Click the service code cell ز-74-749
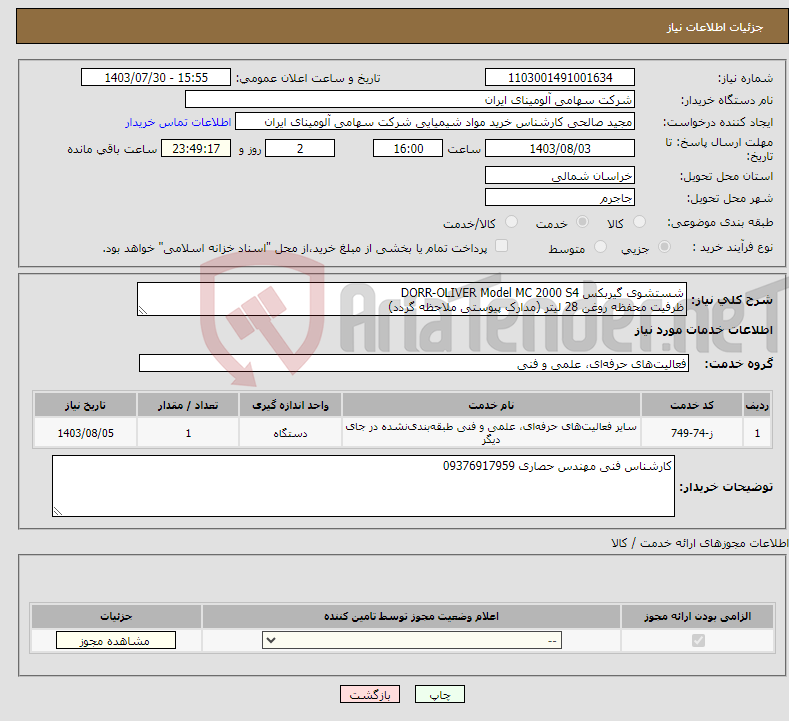789x721 pixels. click(692, 433)
